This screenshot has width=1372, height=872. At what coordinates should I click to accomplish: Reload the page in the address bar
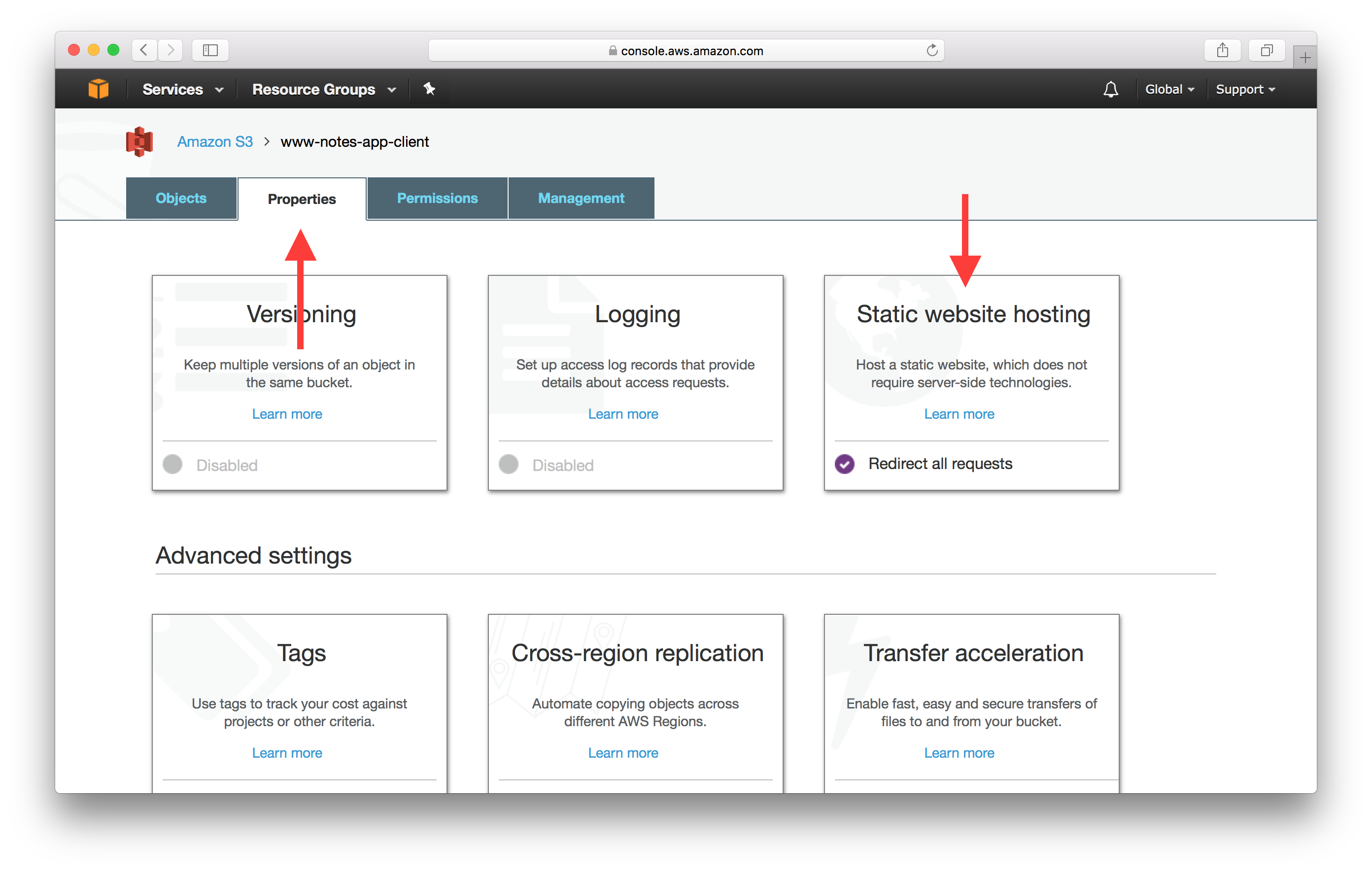point(931,50)
